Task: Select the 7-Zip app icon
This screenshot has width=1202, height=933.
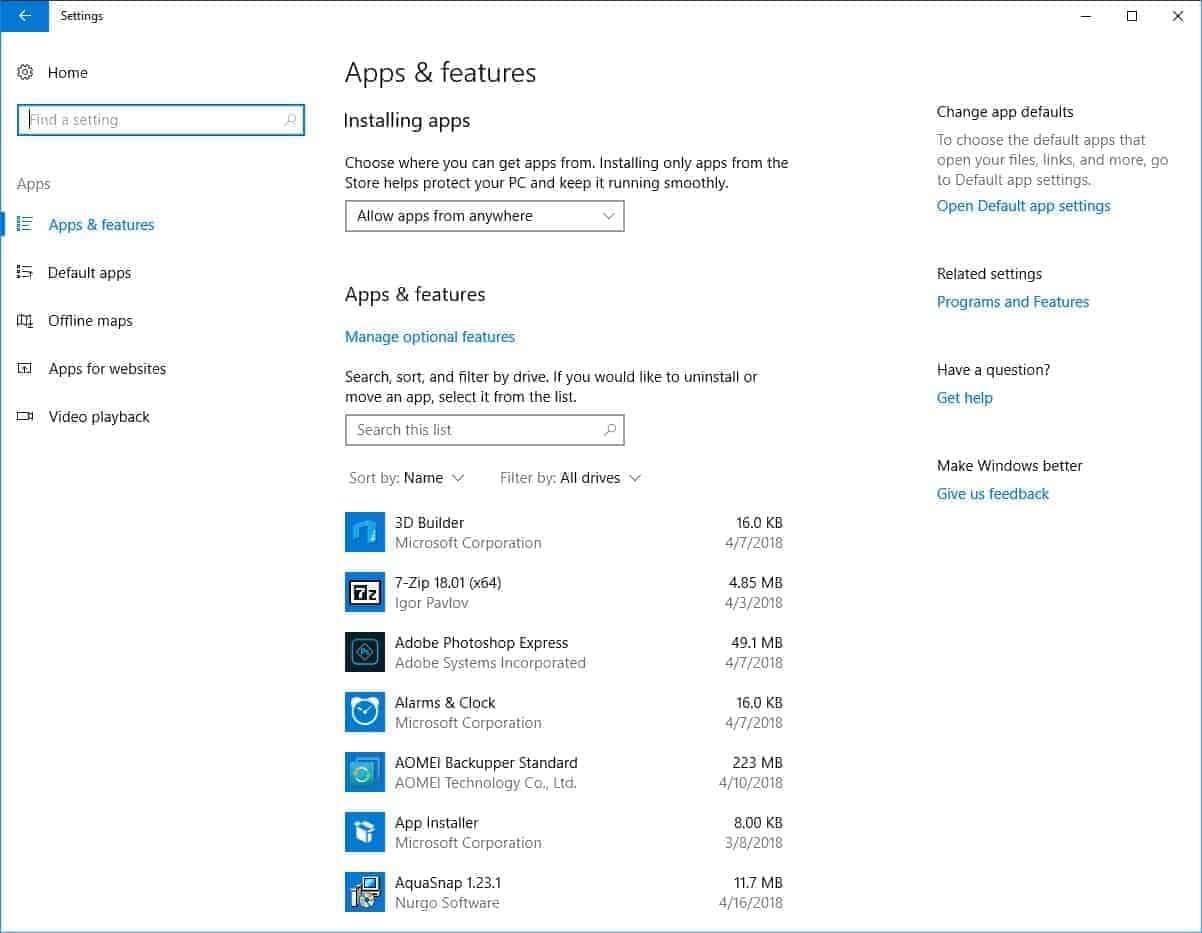Action: coord(365,592)
